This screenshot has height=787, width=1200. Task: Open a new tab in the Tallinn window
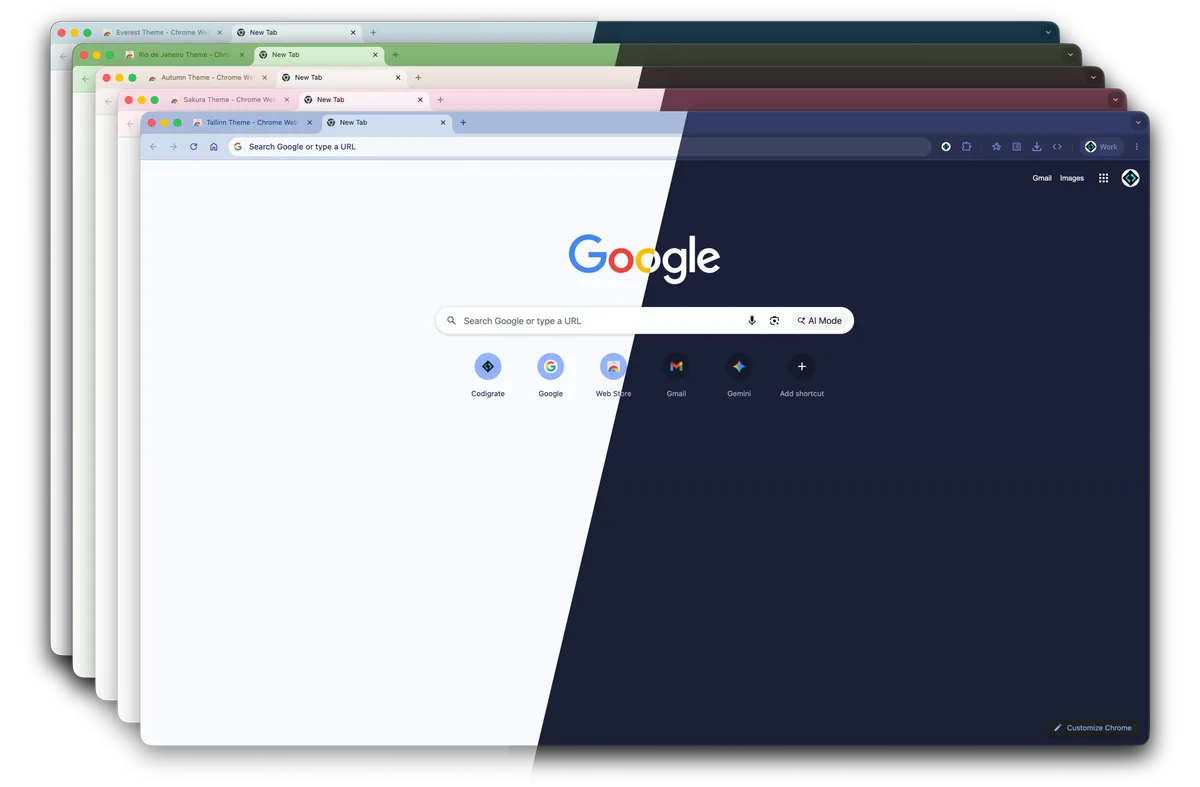pyautogui.click(x=463, y=123)
